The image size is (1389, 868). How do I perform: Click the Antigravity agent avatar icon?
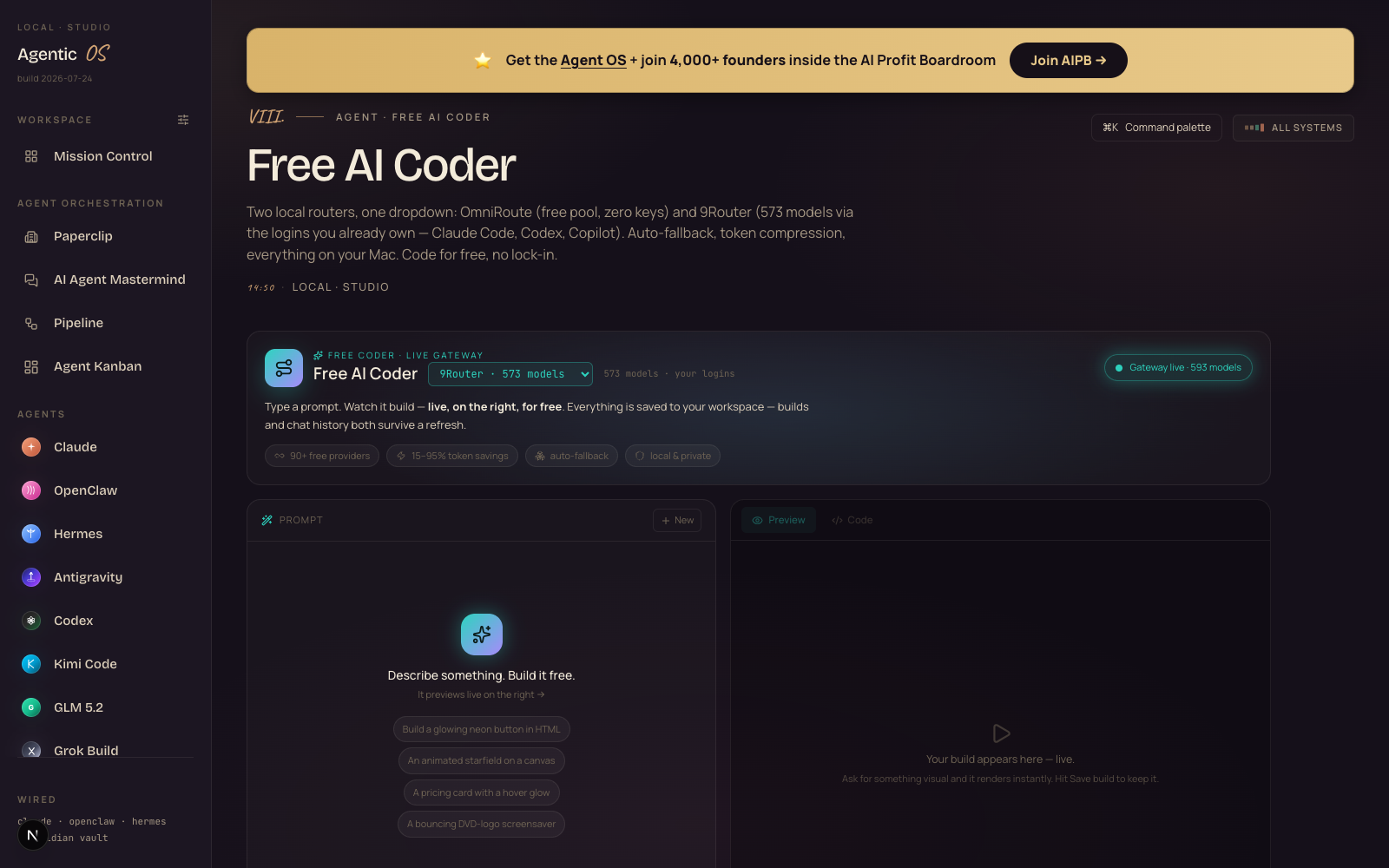pos(31,577)
